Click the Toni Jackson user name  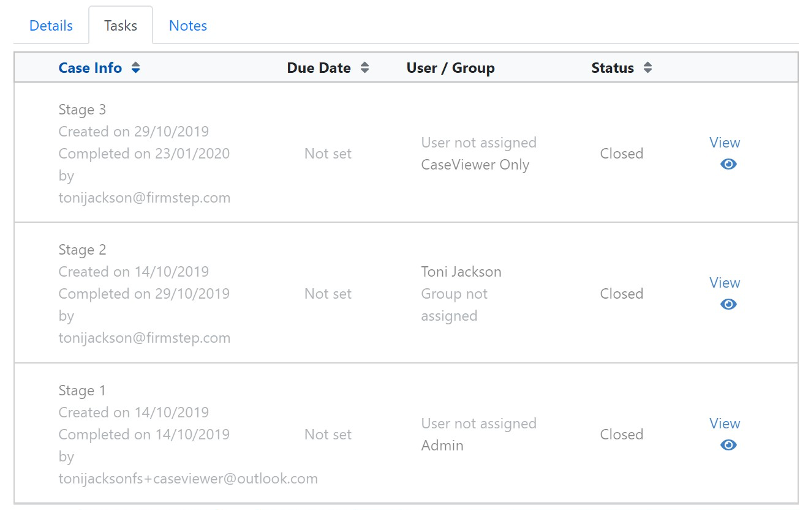pyautogui.click(x=461, y=272)
